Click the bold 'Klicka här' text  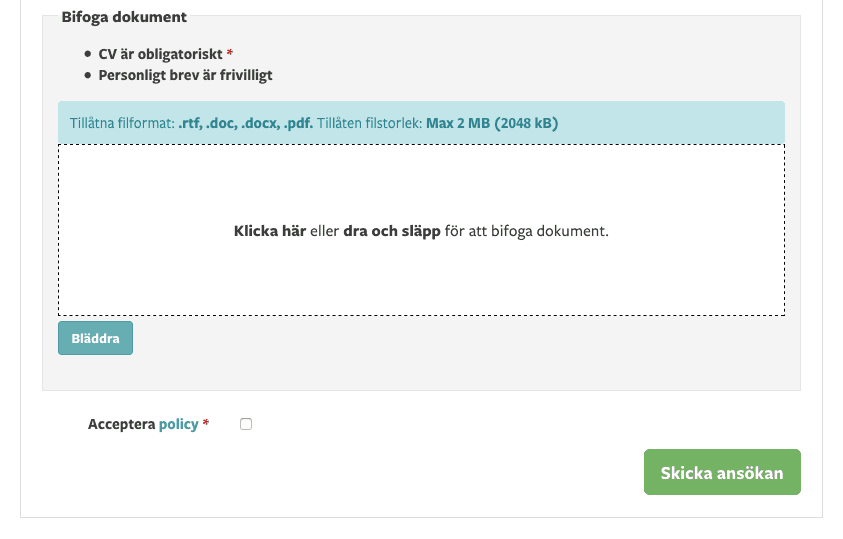(x=270, y=231)
